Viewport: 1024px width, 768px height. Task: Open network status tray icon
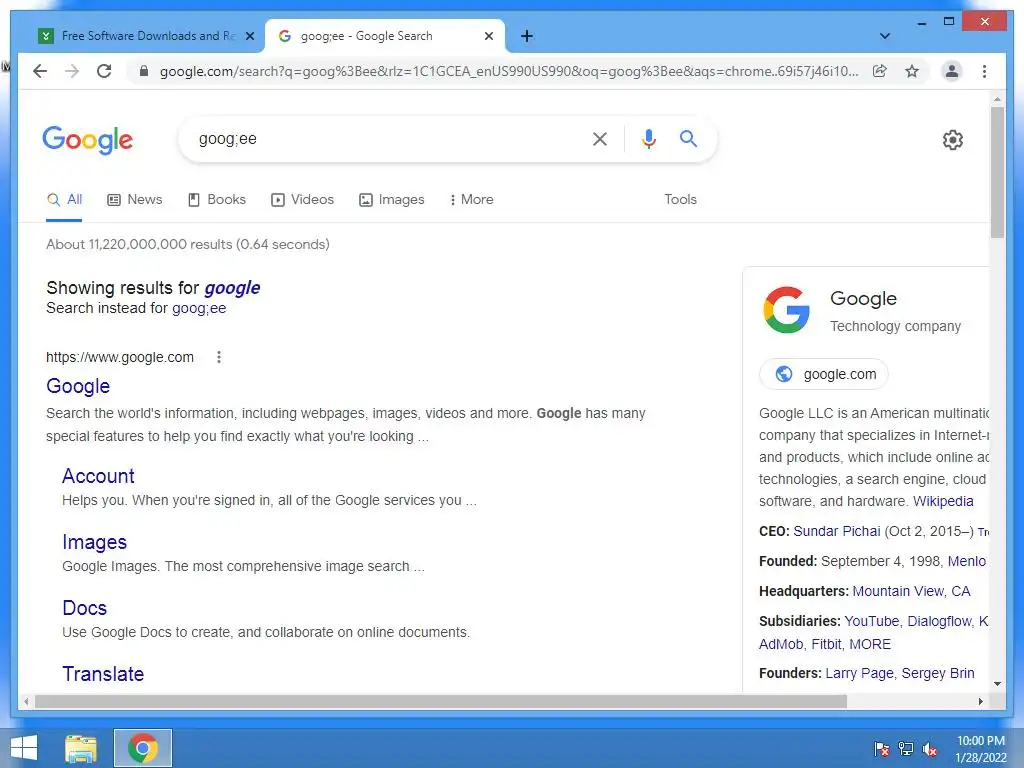pos(906,749)
